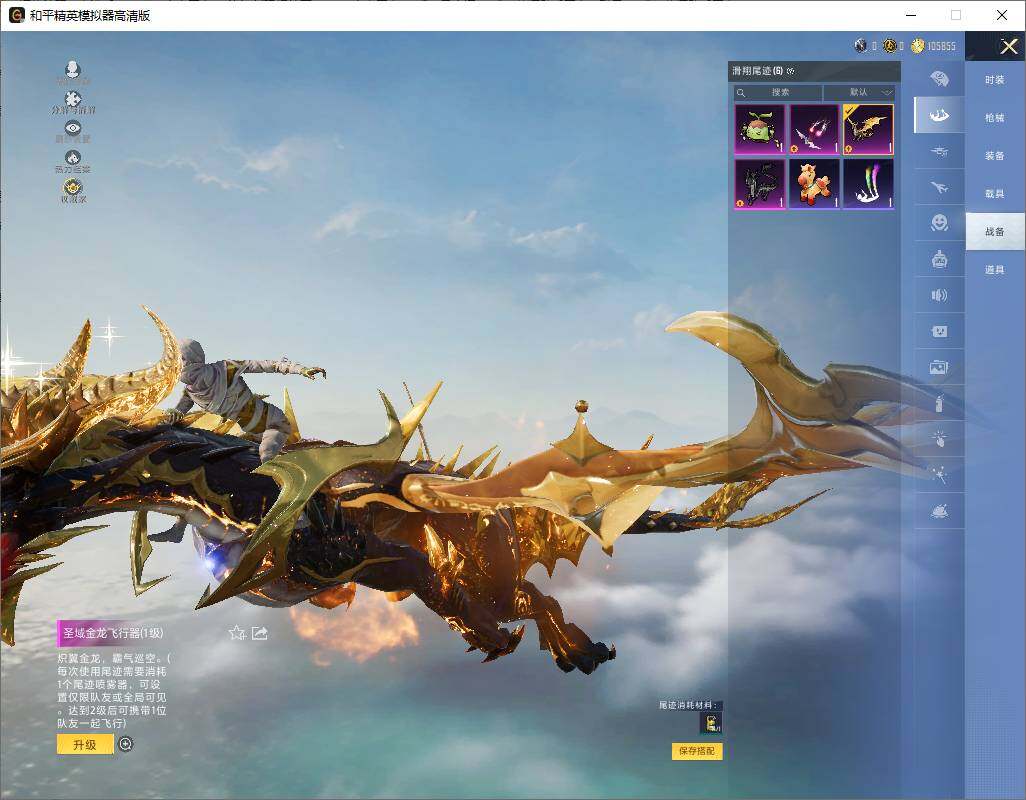Click the dark gold-rimmed currency icon

click(890, 45)
